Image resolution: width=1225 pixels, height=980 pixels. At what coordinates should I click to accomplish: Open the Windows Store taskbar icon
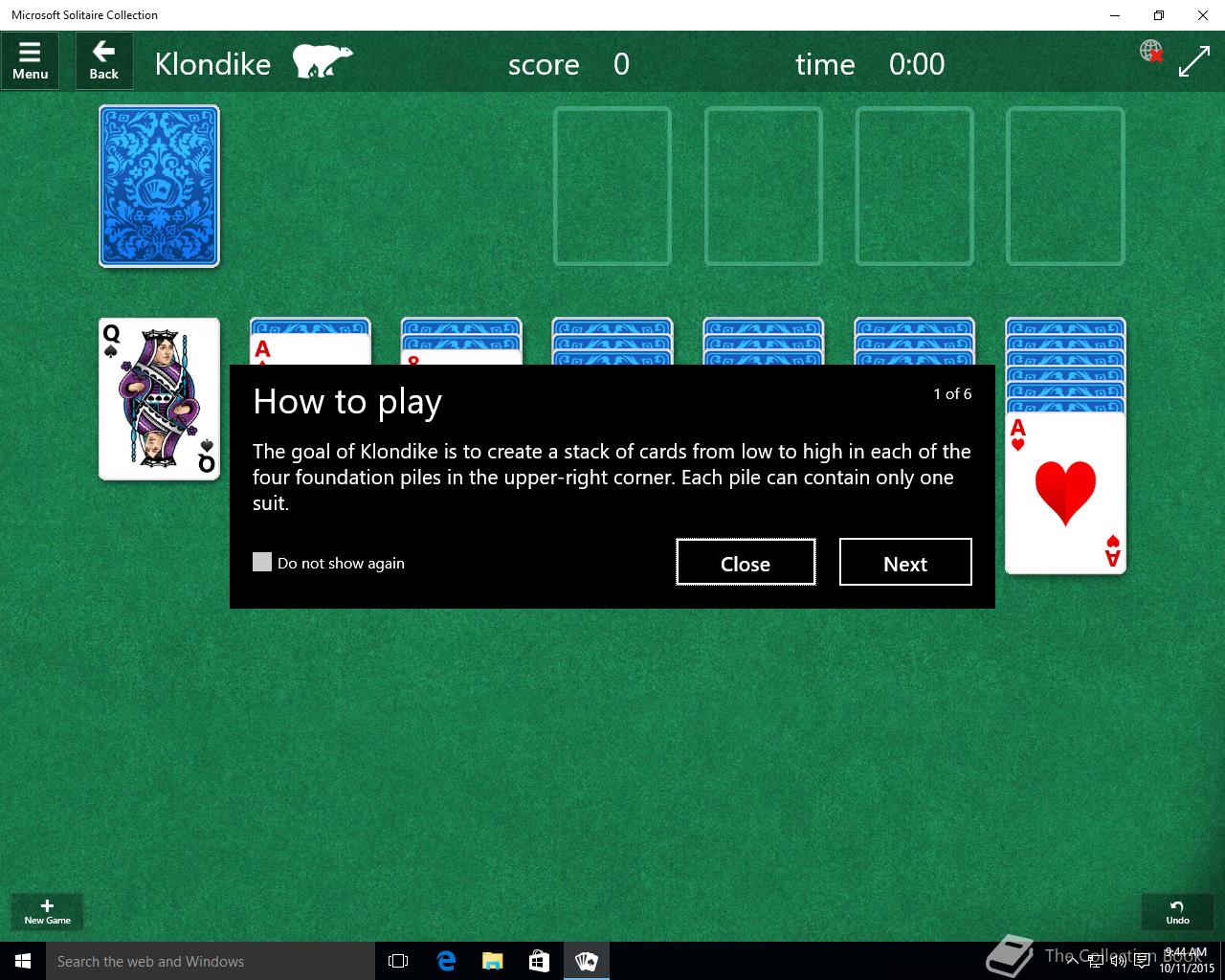(539, 961)
